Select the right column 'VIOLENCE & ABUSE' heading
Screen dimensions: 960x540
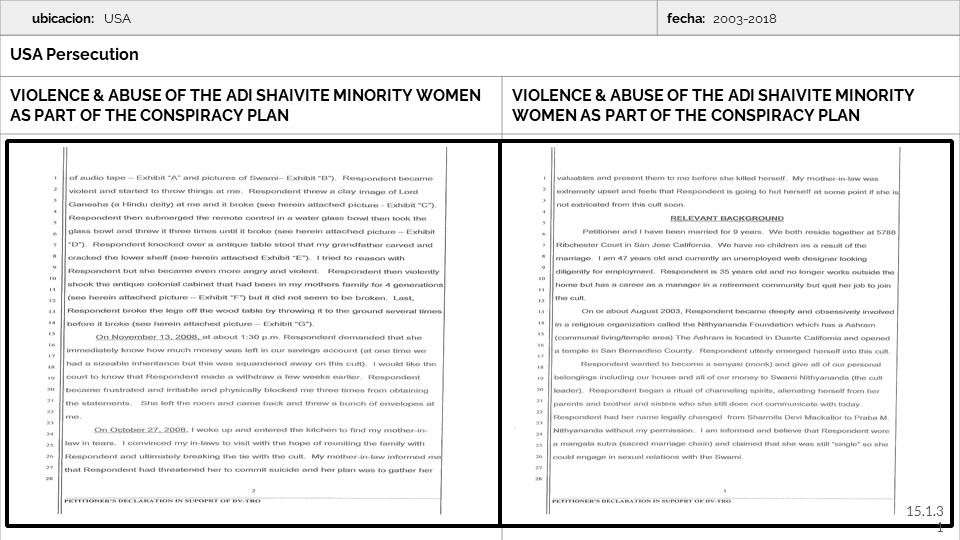(713, 105)
